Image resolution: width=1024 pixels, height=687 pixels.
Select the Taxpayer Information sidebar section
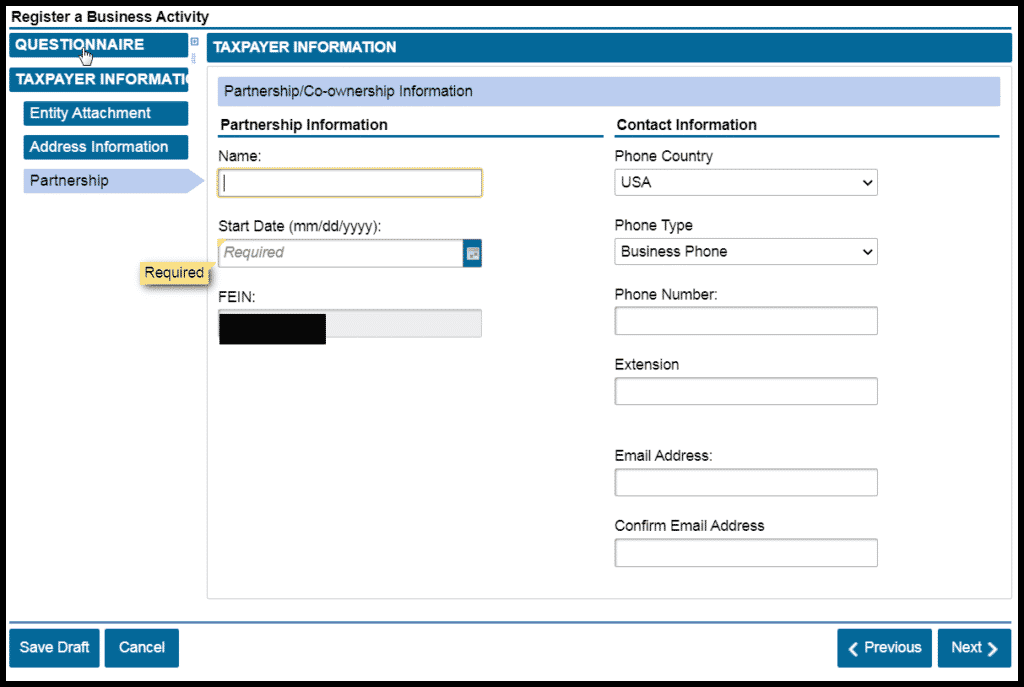pos(100,79)
